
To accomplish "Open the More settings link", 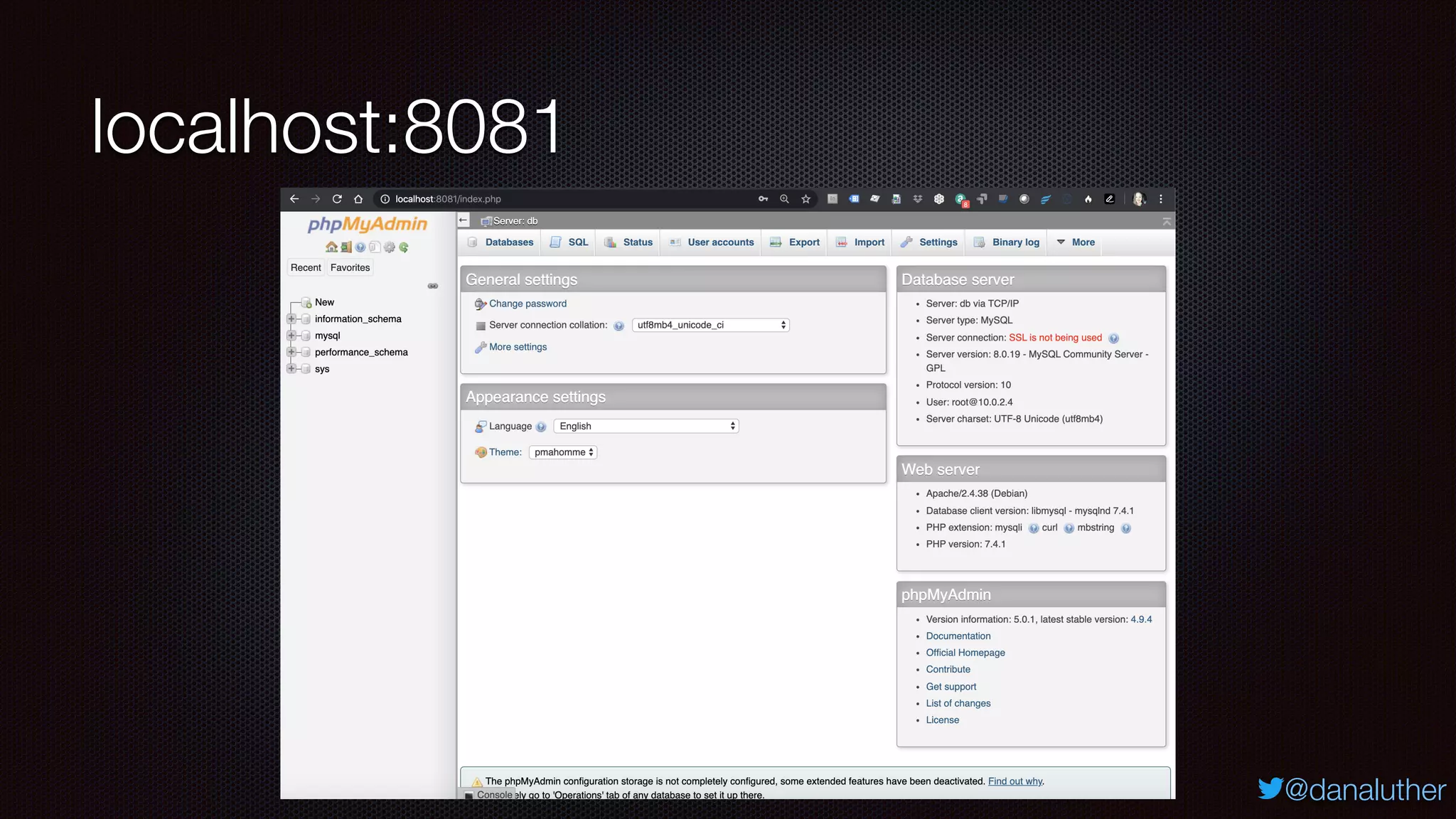I will 518,347.
